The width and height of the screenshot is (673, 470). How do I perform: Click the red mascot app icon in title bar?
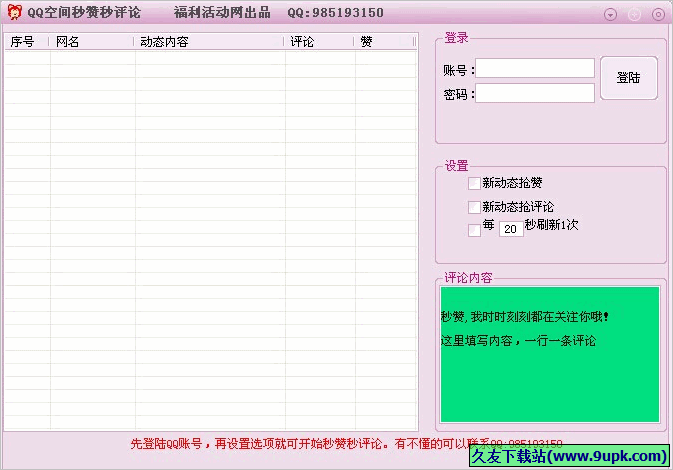pos(14,12)
